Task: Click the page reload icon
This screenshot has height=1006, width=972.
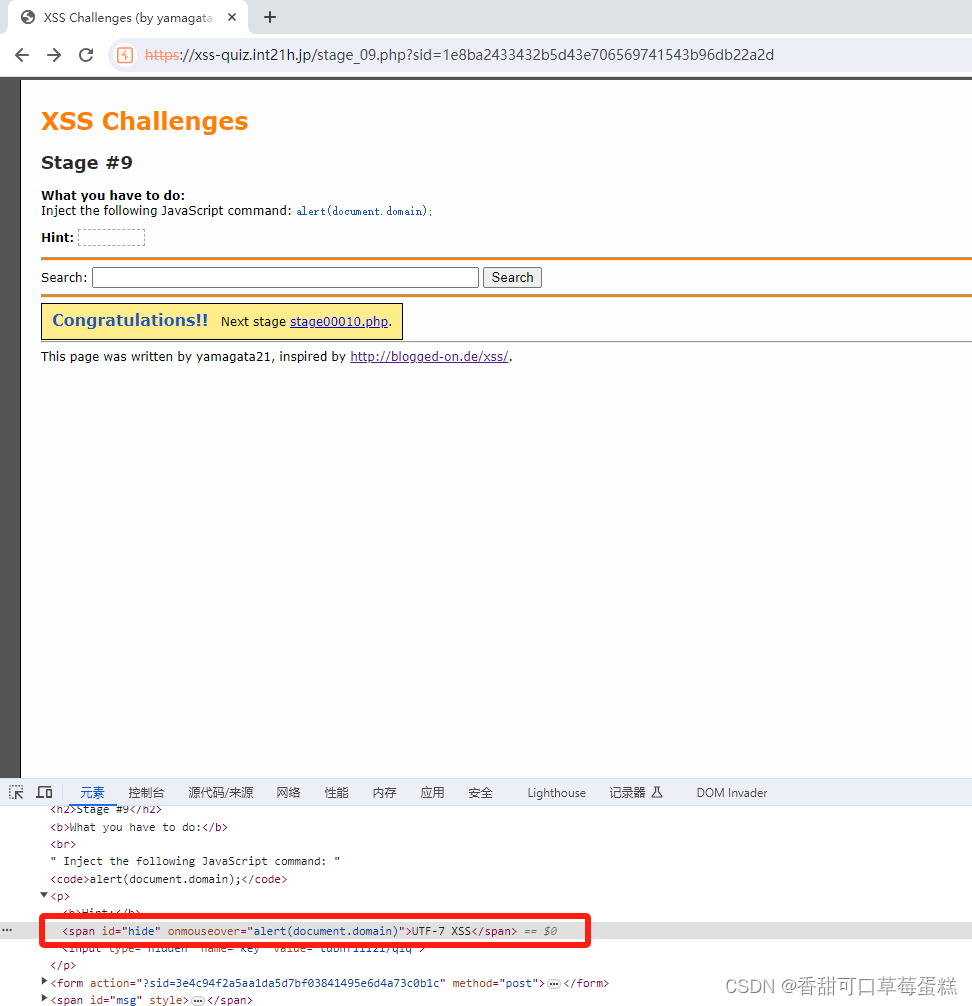Action: point(86,55)
